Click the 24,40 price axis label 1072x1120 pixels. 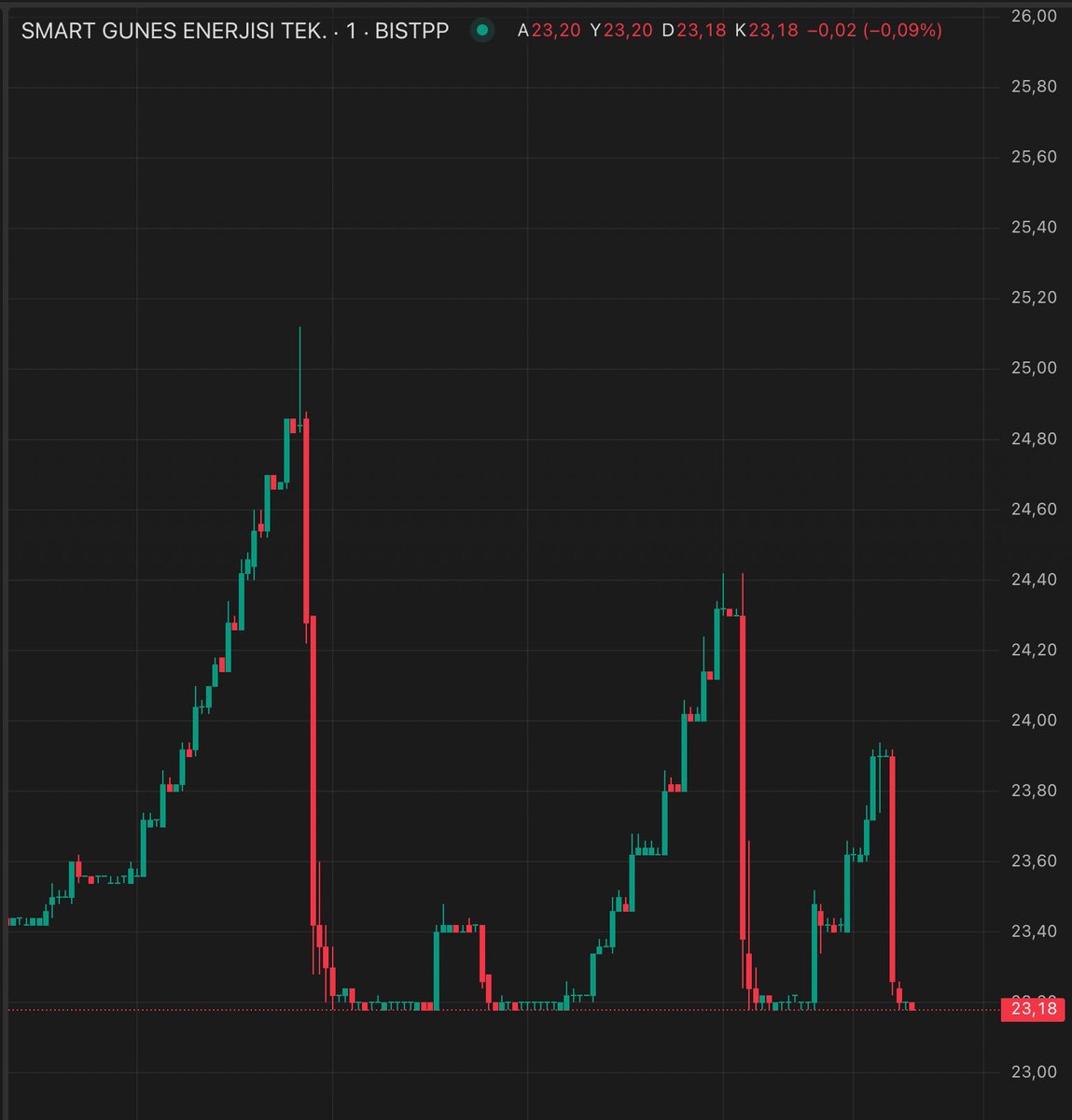point(1034,580)
